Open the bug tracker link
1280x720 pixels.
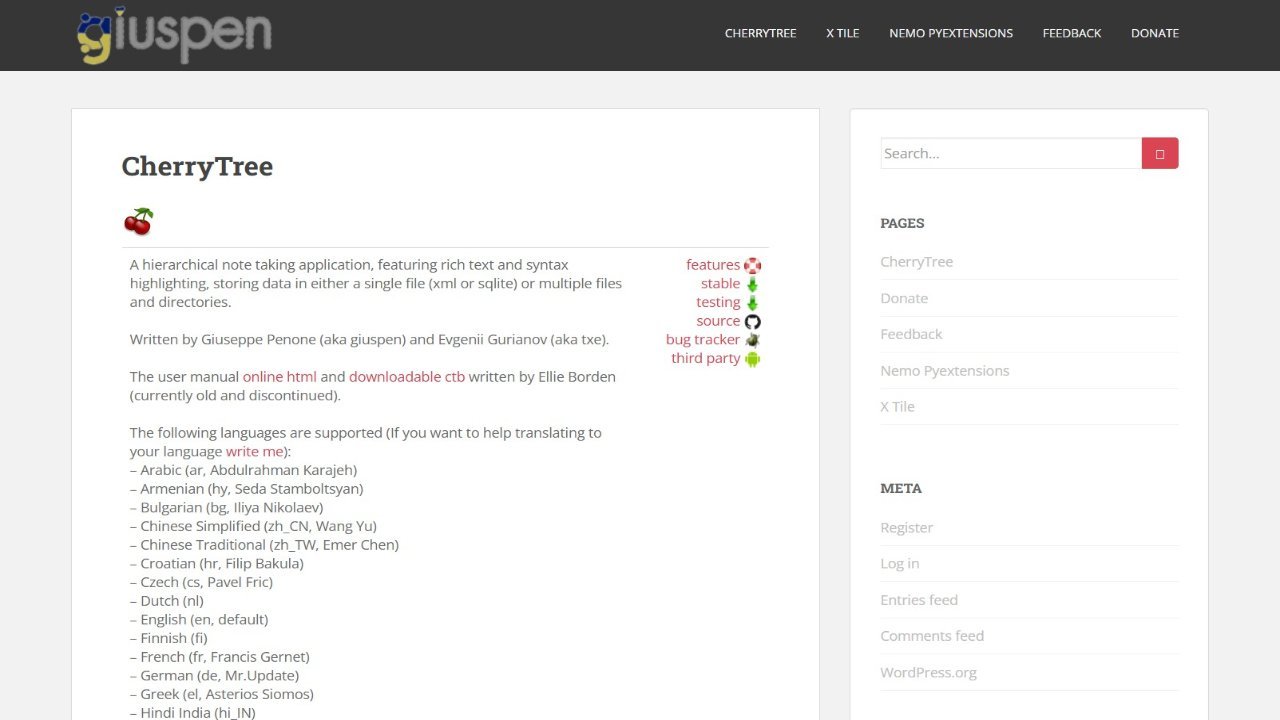pyautogui.click(x=703, y=340)
